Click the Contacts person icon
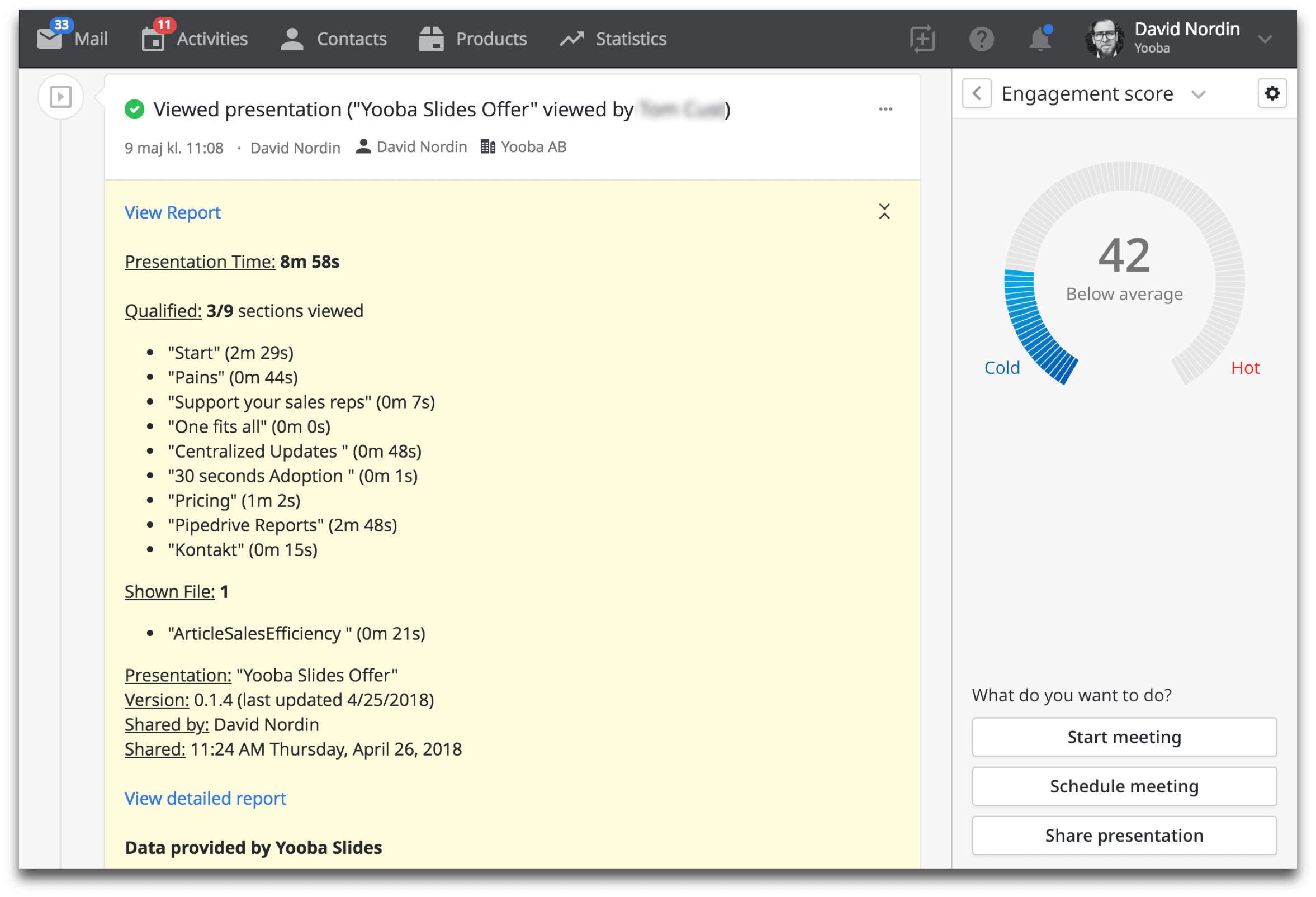 292,39
